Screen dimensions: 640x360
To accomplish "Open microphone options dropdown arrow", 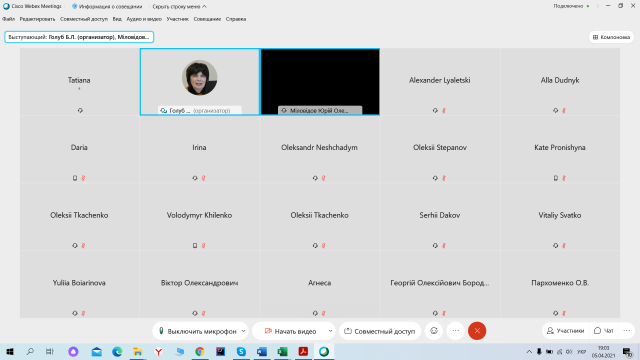I will 243,331.
